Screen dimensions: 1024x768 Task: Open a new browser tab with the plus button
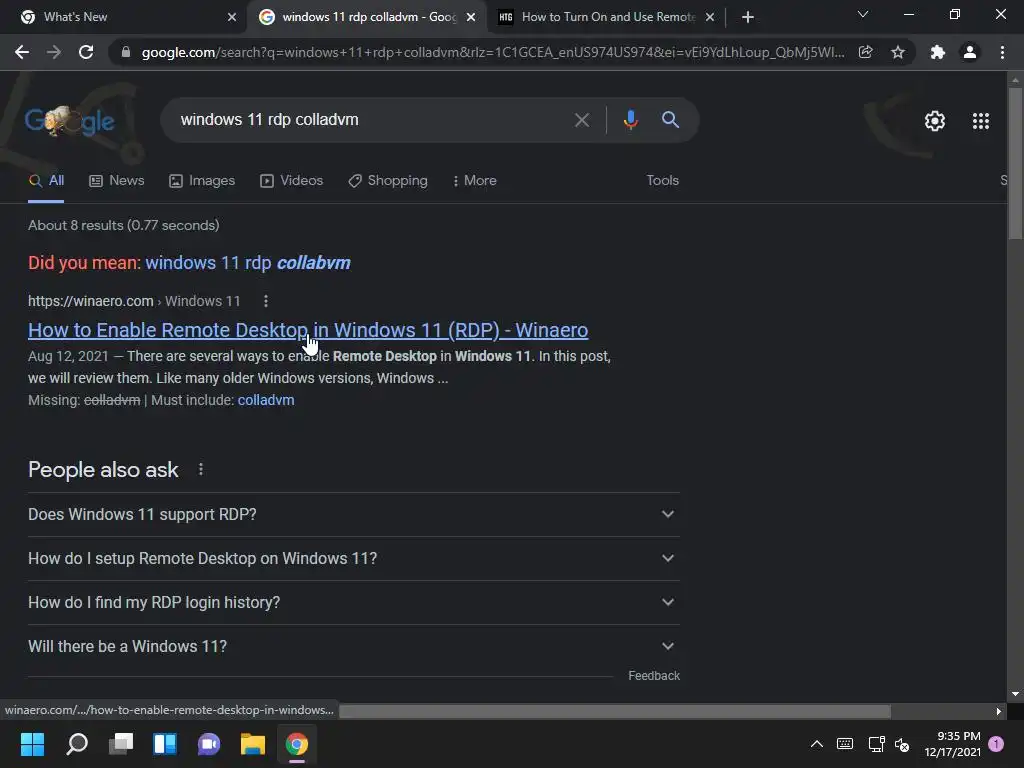748,17
